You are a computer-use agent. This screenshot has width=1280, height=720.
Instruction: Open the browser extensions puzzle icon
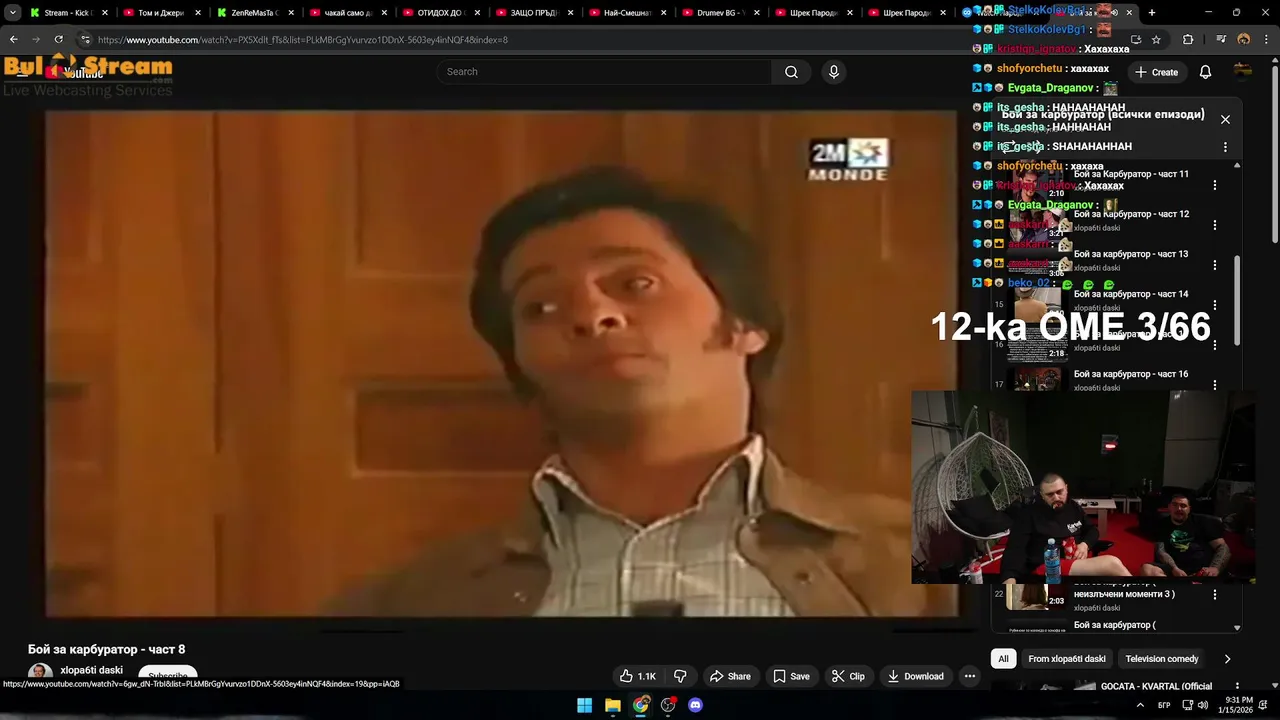(1188, 40)
